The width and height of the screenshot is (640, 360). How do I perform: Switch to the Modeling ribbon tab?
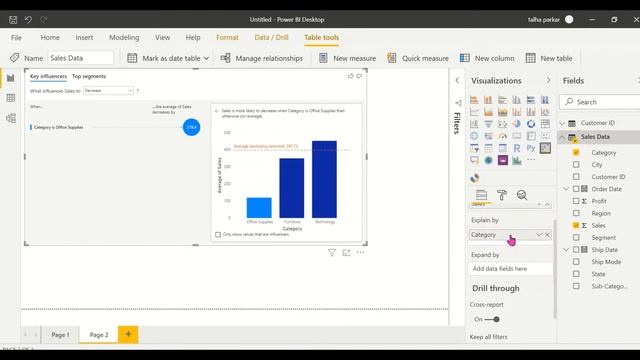[x=124, y=38]
